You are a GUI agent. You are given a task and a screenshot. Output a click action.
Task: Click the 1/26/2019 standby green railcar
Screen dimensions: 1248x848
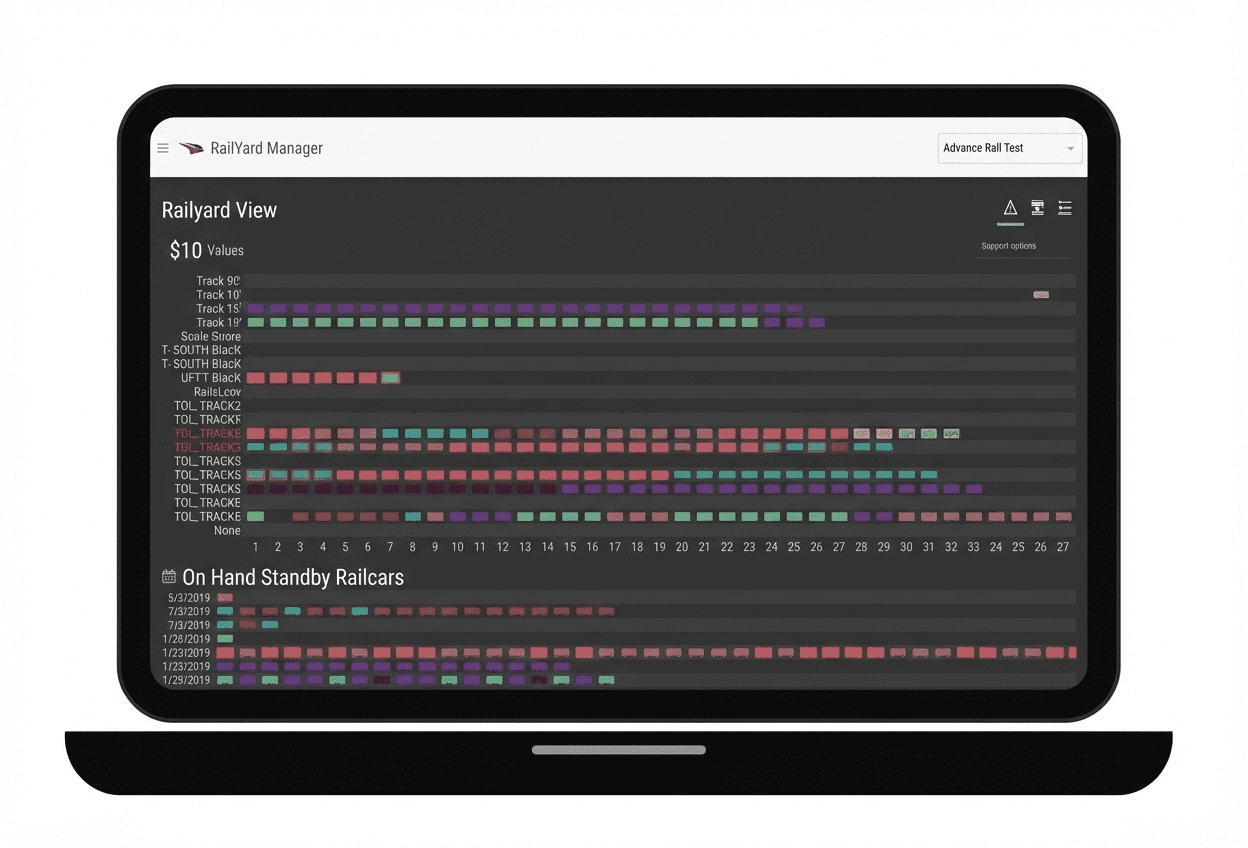click(225, 638)
